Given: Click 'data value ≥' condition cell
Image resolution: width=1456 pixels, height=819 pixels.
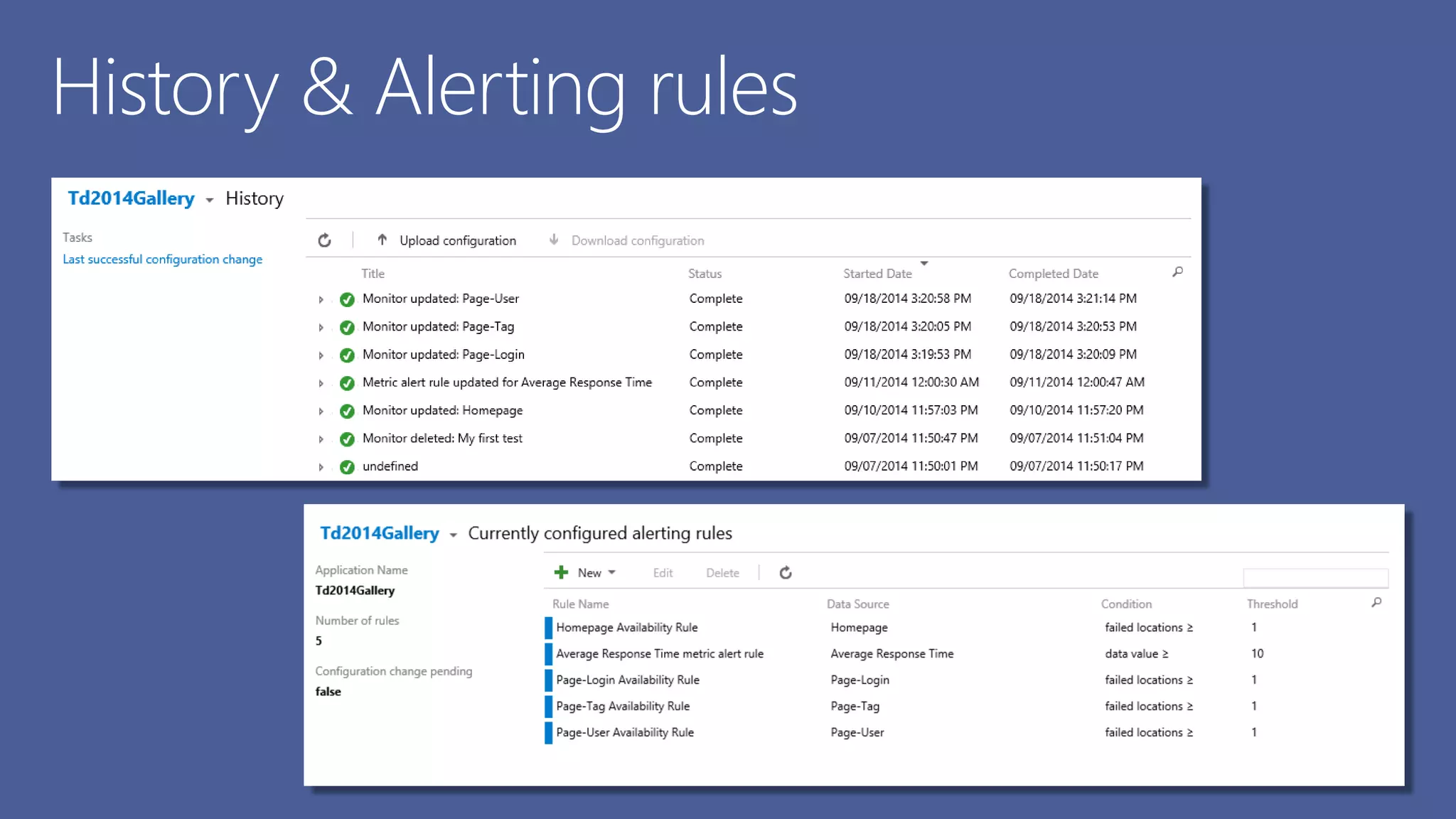Looking at the screenshot, I should [1136, 654].
